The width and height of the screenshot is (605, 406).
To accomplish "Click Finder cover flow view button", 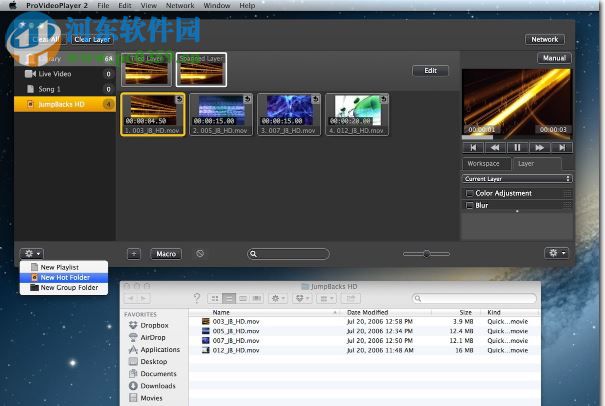I will [x=257, y=298].
